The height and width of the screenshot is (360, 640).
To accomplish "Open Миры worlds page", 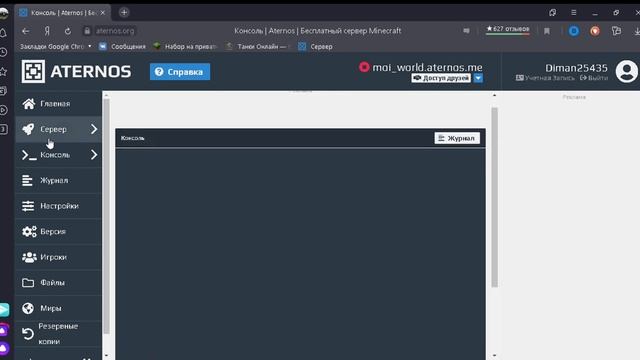I will coord(58,308).
